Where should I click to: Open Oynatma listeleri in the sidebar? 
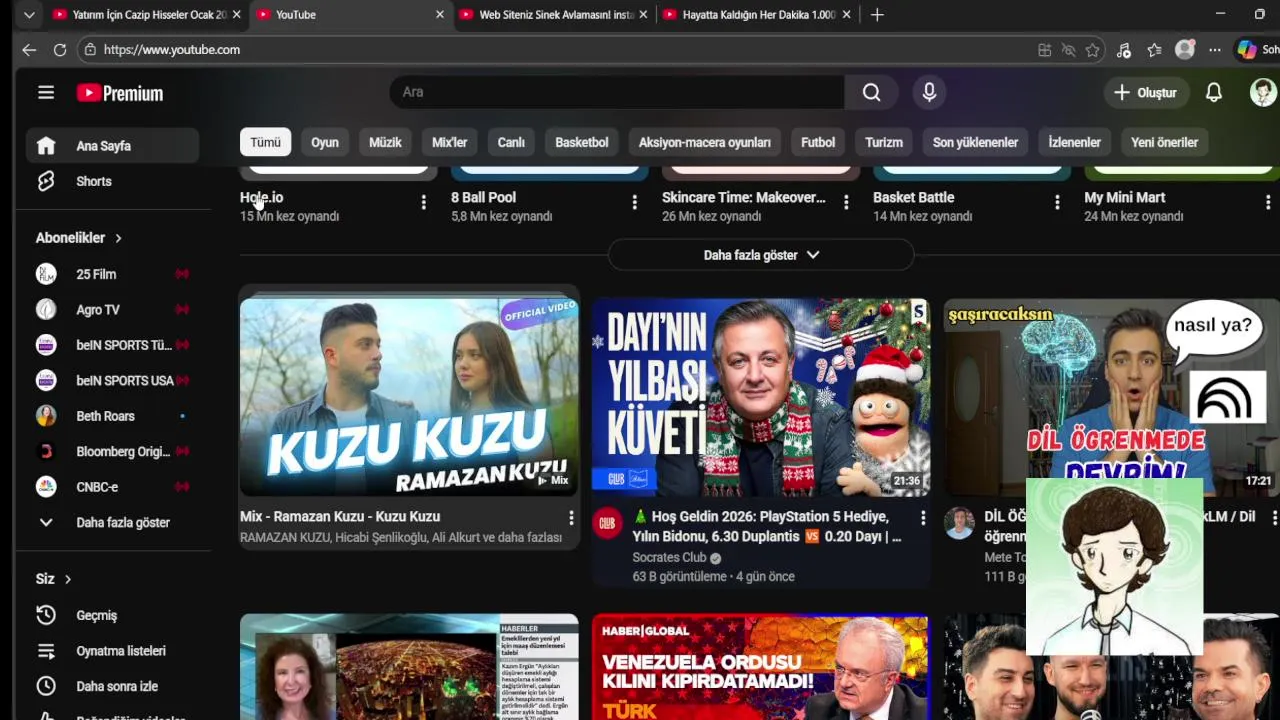click(112, 651)
